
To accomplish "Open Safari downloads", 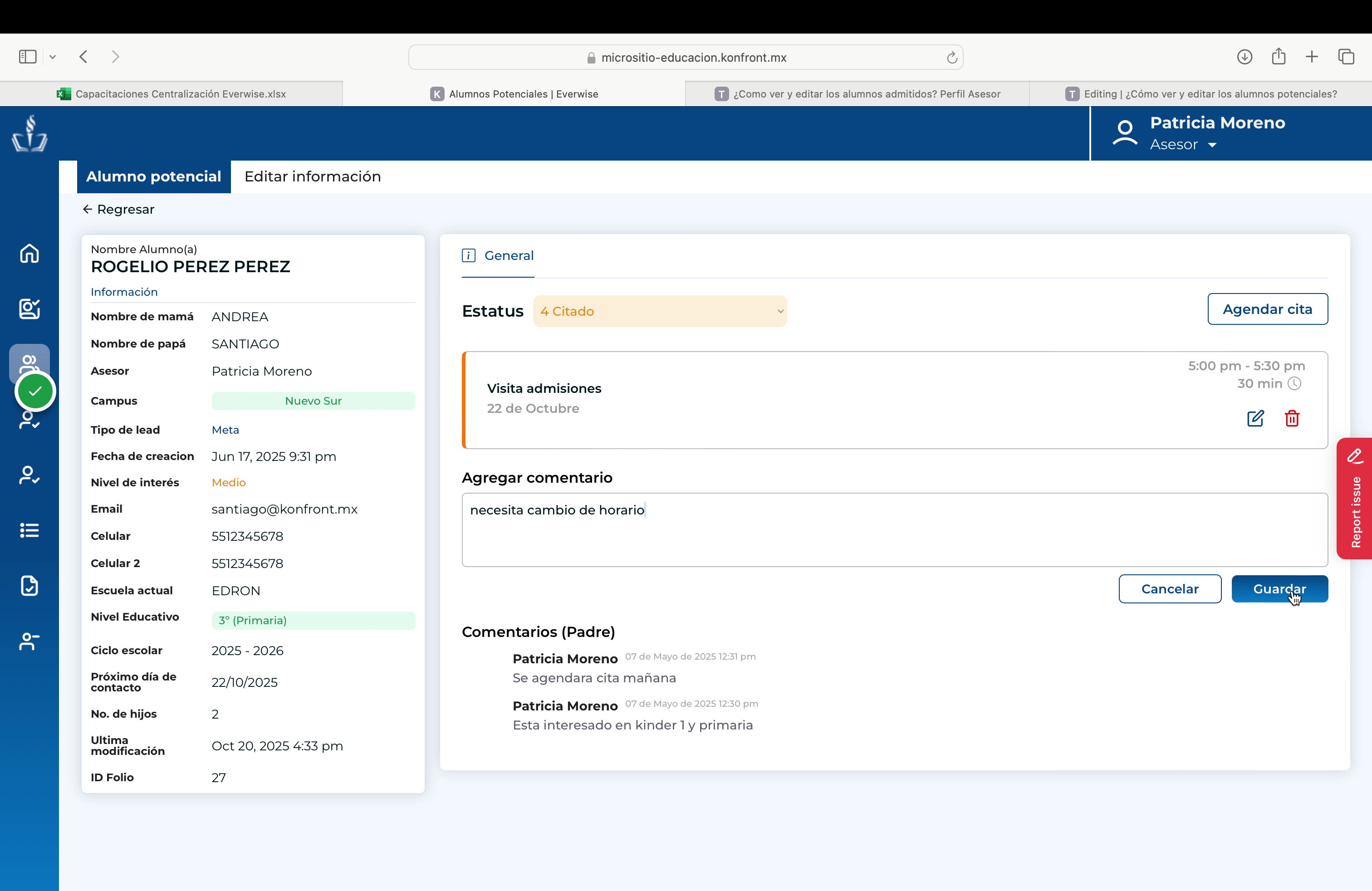I will 1245,56.
